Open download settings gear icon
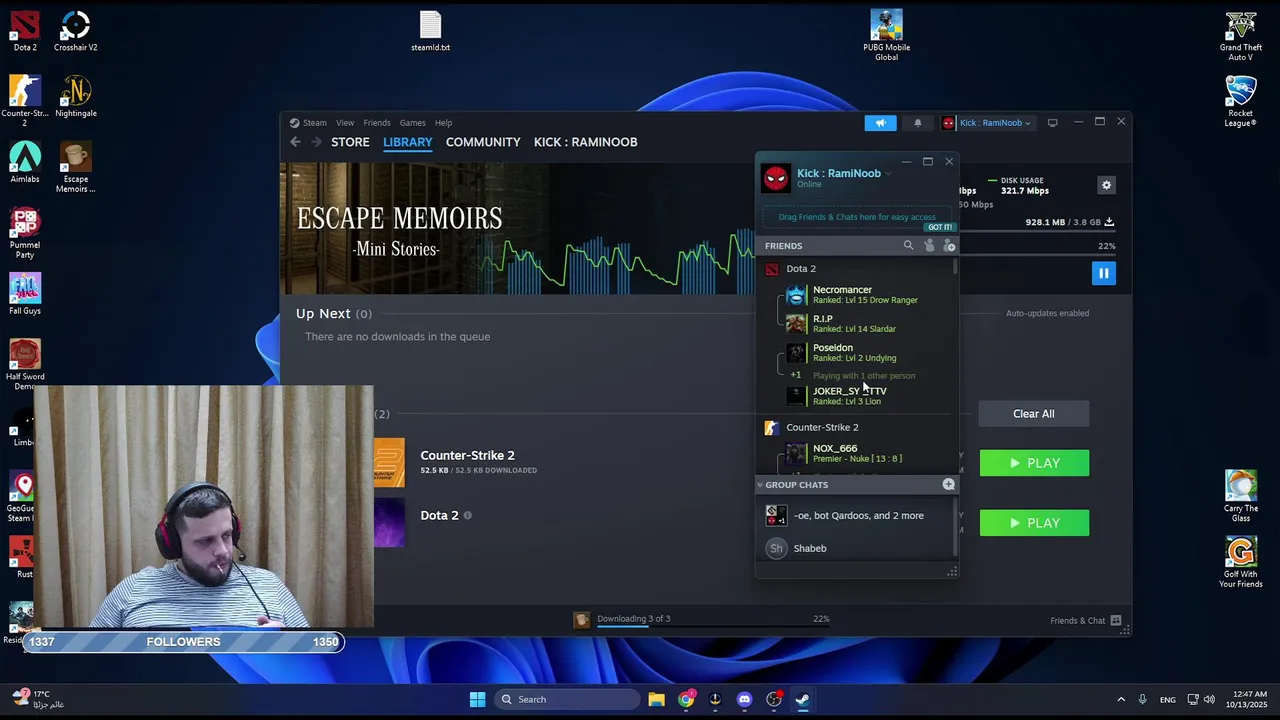The height and width of the screenshot is (720, 1280). click(1106, 185)
